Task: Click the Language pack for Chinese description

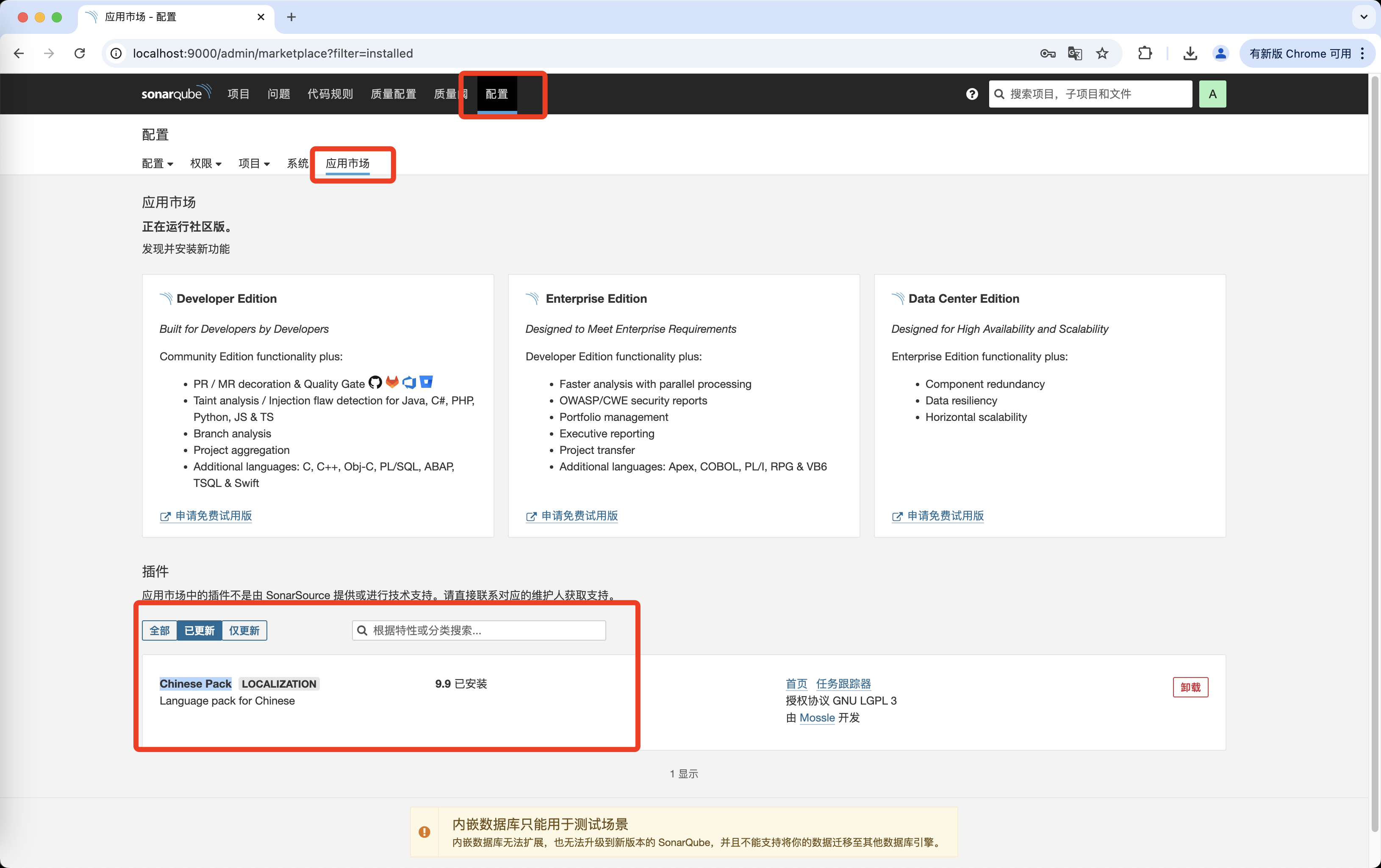Action: pyautogui.click(x=227, y=701)
